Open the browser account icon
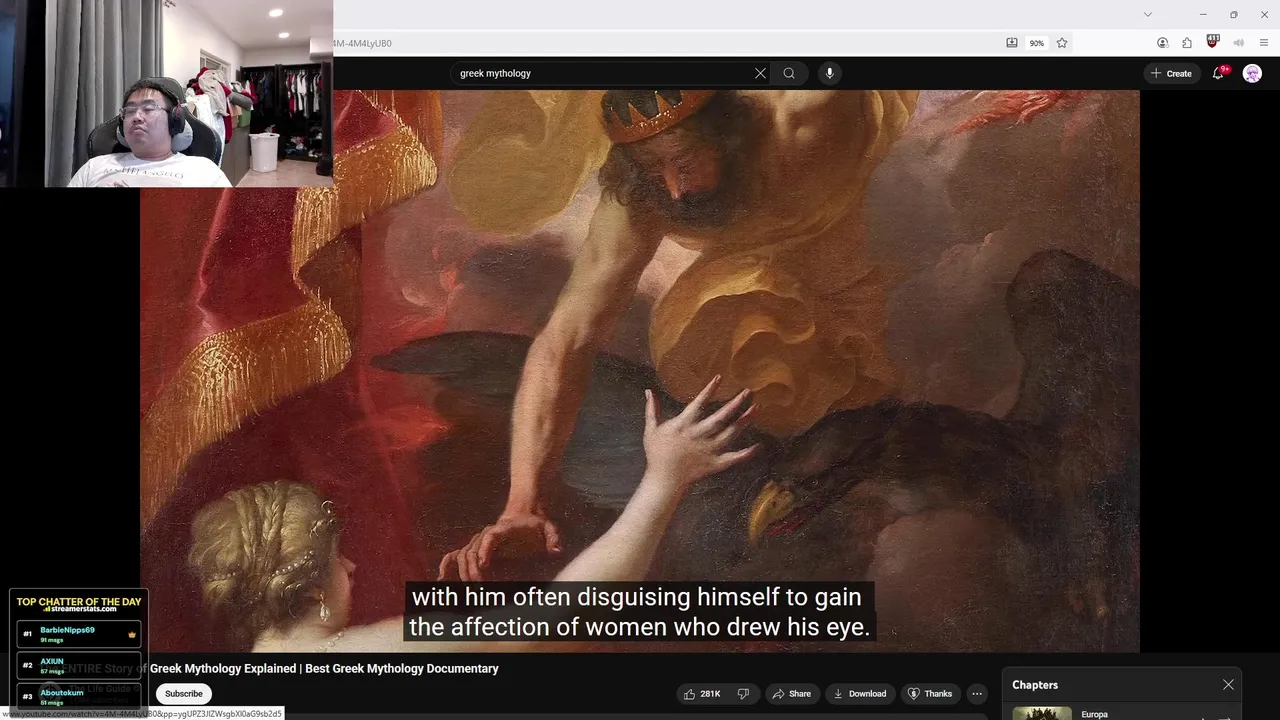1280x720 pixels. click(x=1162, y=43)
